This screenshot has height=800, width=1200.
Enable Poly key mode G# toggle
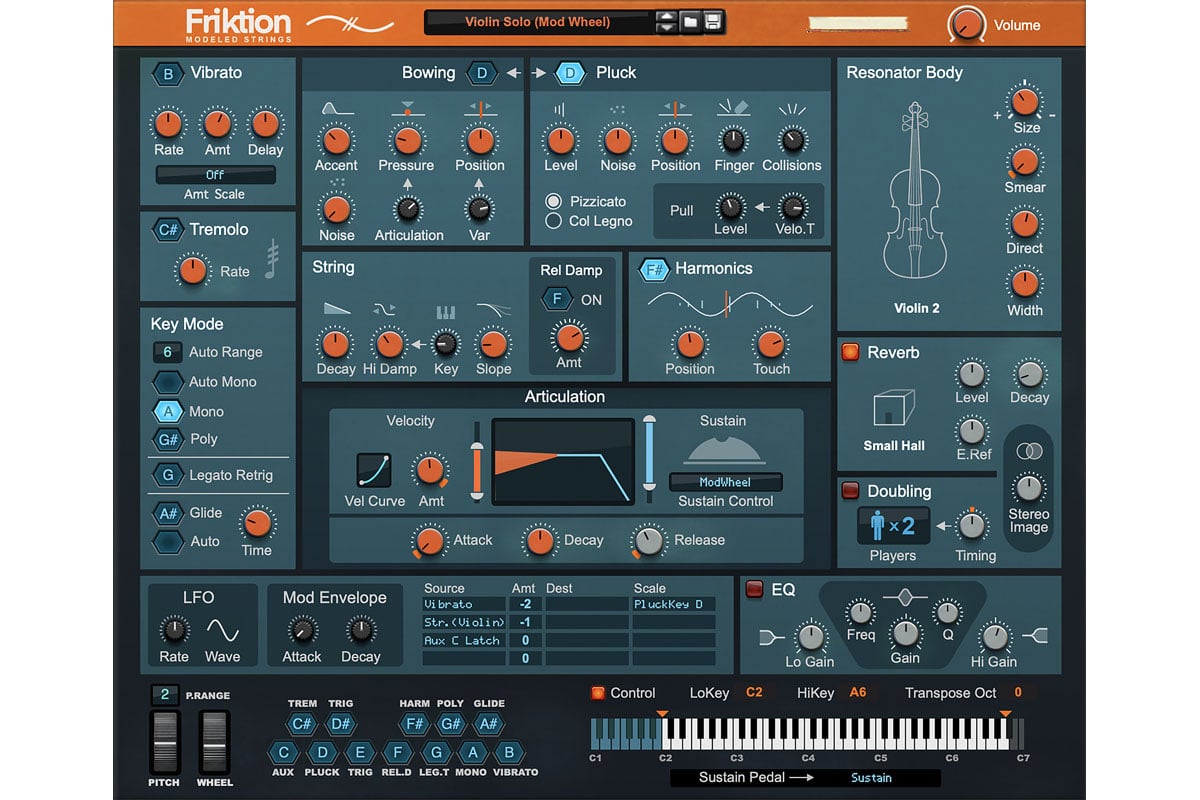pyautogui.click(x=167, y=439)
